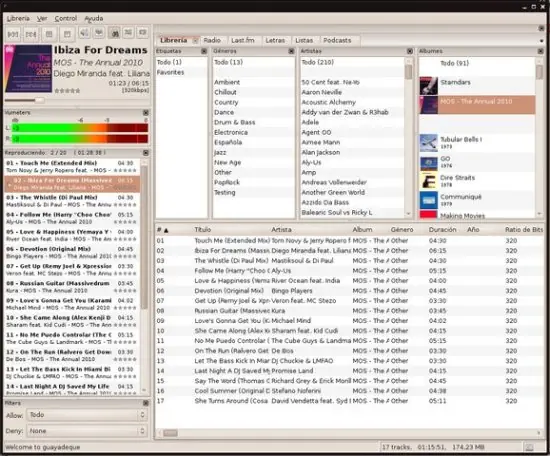
Task: Click the Starndars album cover thumbnail
Action: (429, 86)
